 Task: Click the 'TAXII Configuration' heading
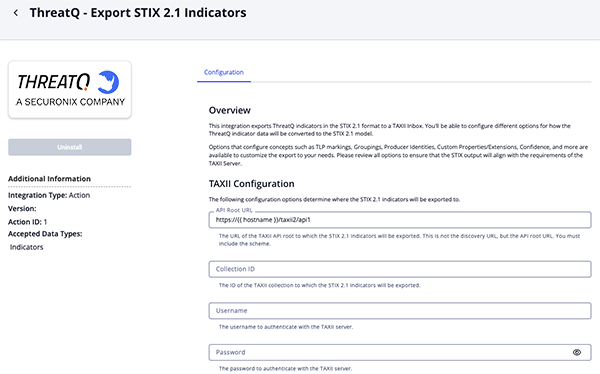click(x=251, y=184)
